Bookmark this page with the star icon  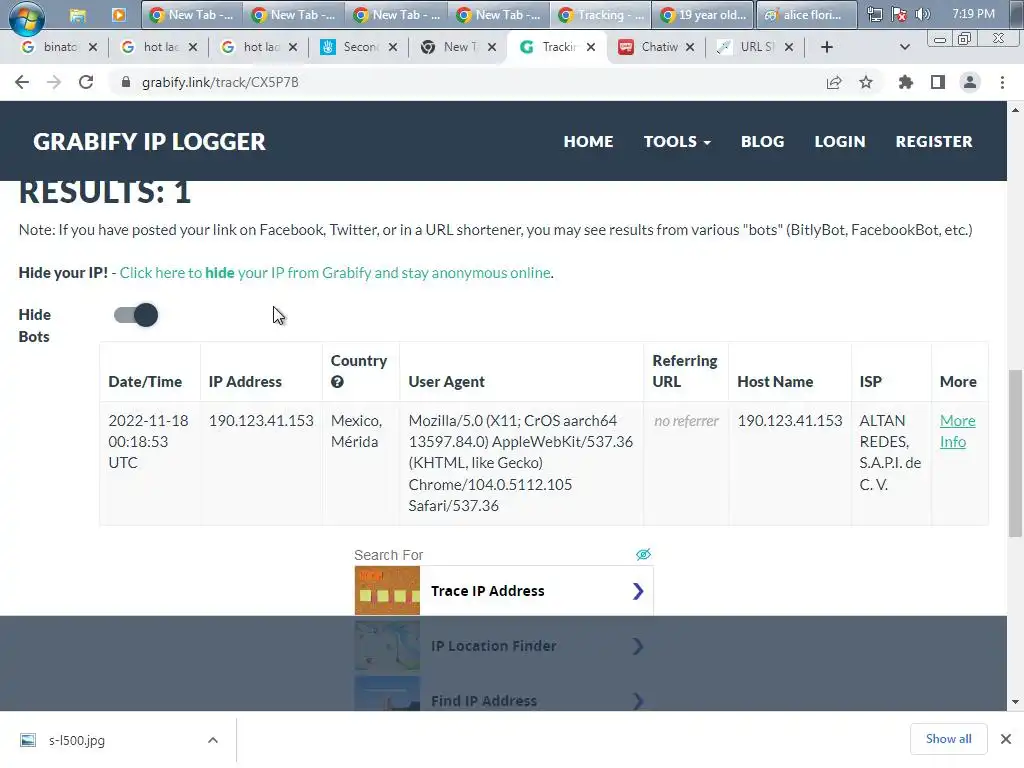tap(866, 82)
